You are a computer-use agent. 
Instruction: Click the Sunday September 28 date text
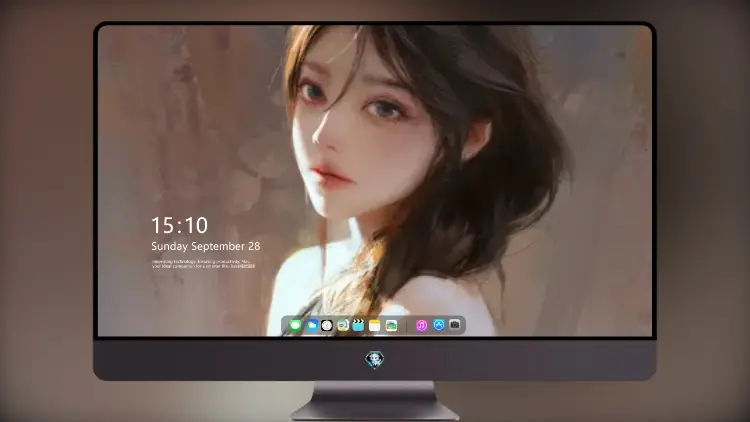[206, 246]
